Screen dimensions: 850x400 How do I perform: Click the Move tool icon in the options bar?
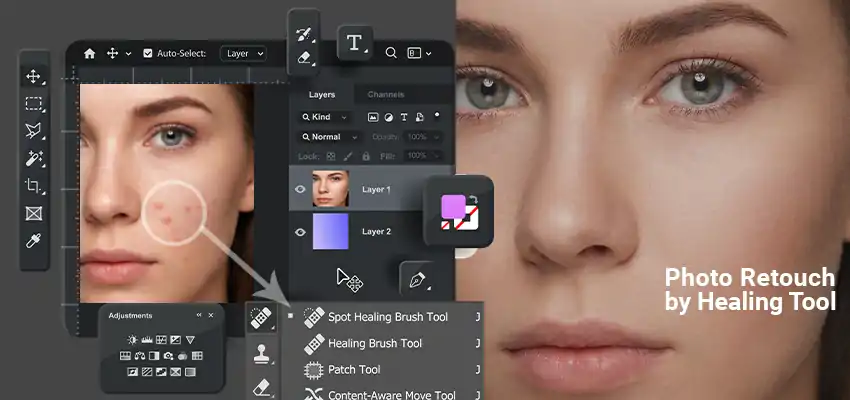coord(113,53)
